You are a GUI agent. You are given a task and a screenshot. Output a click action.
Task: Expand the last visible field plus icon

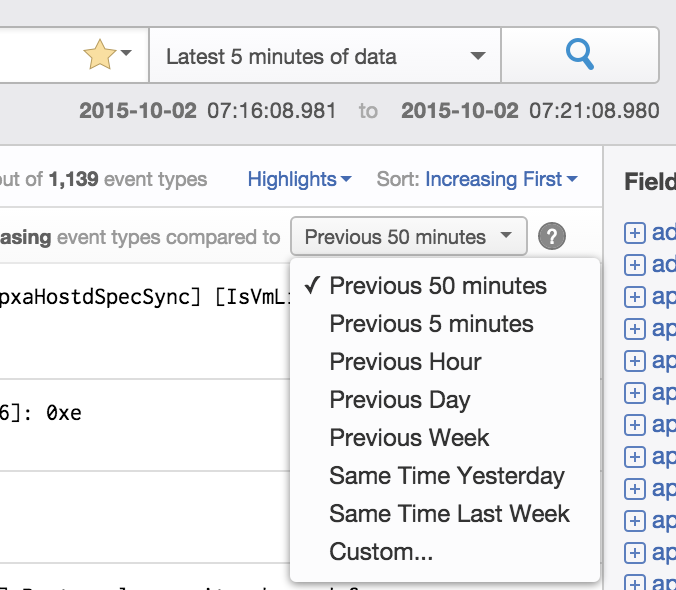click(x=634, y=583)
